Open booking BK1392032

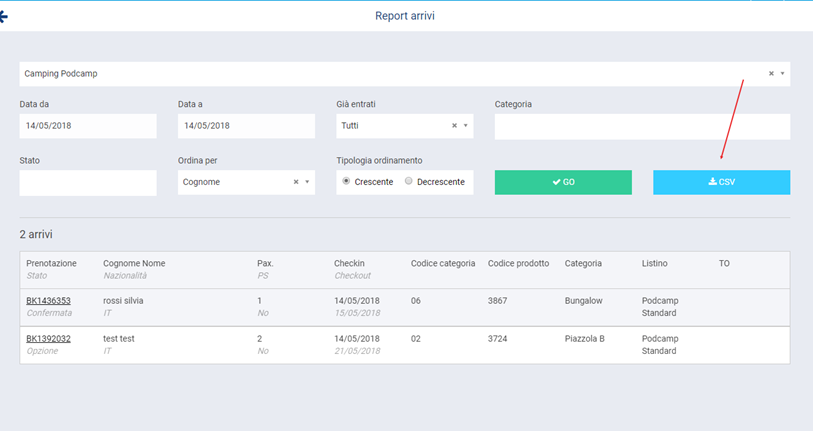coord(48,339)
